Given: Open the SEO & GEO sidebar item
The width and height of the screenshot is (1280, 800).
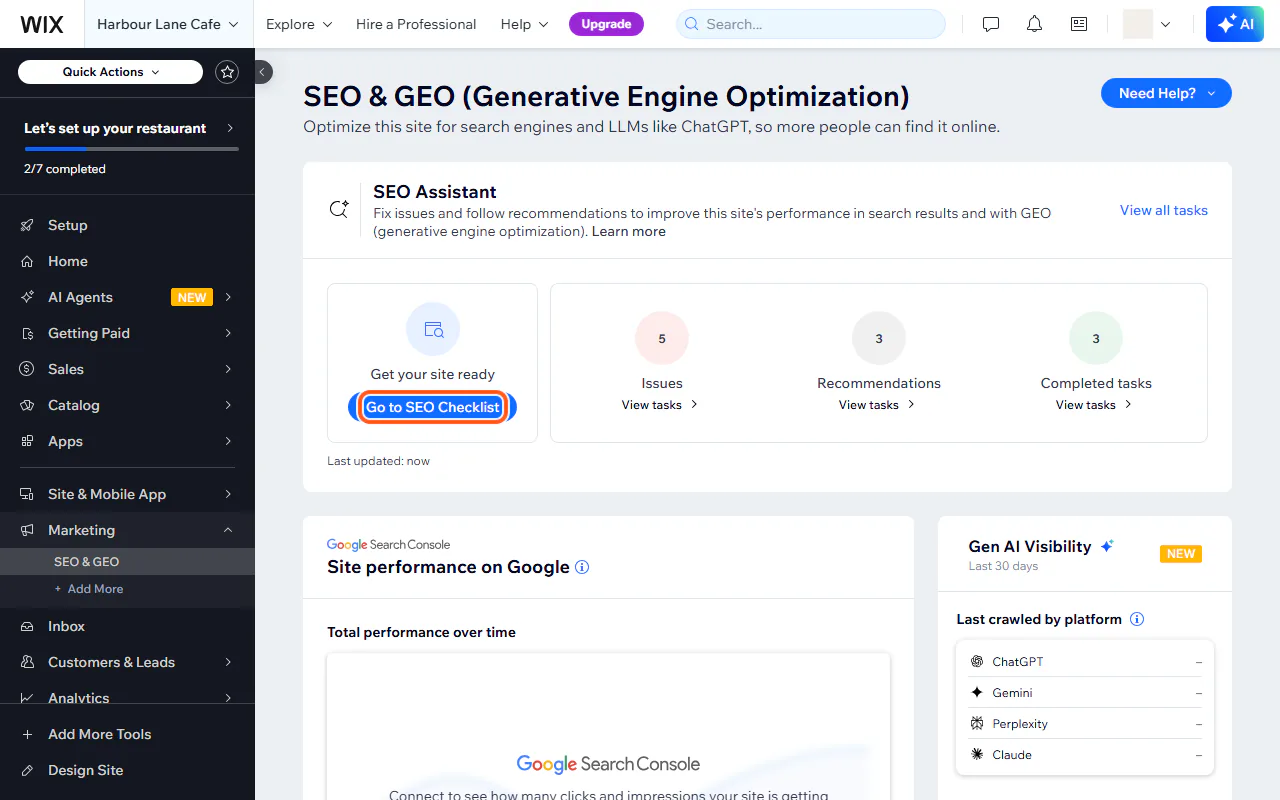Looking at the screenshot, I should click(127, 562).
